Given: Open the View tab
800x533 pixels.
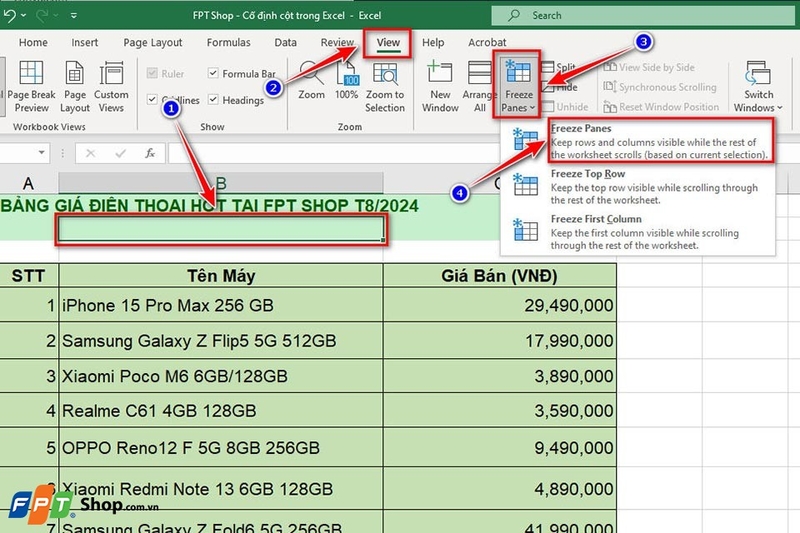Looking at the screenshot, I should click(x=388, y=42).
